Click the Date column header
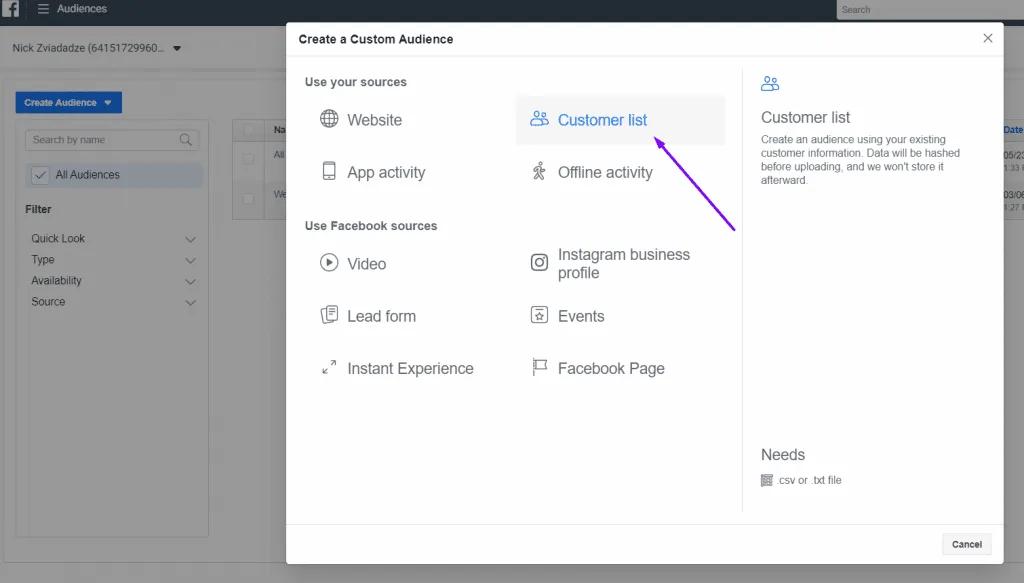This screenshot has height=583, width=1024. coord(1013,130)
